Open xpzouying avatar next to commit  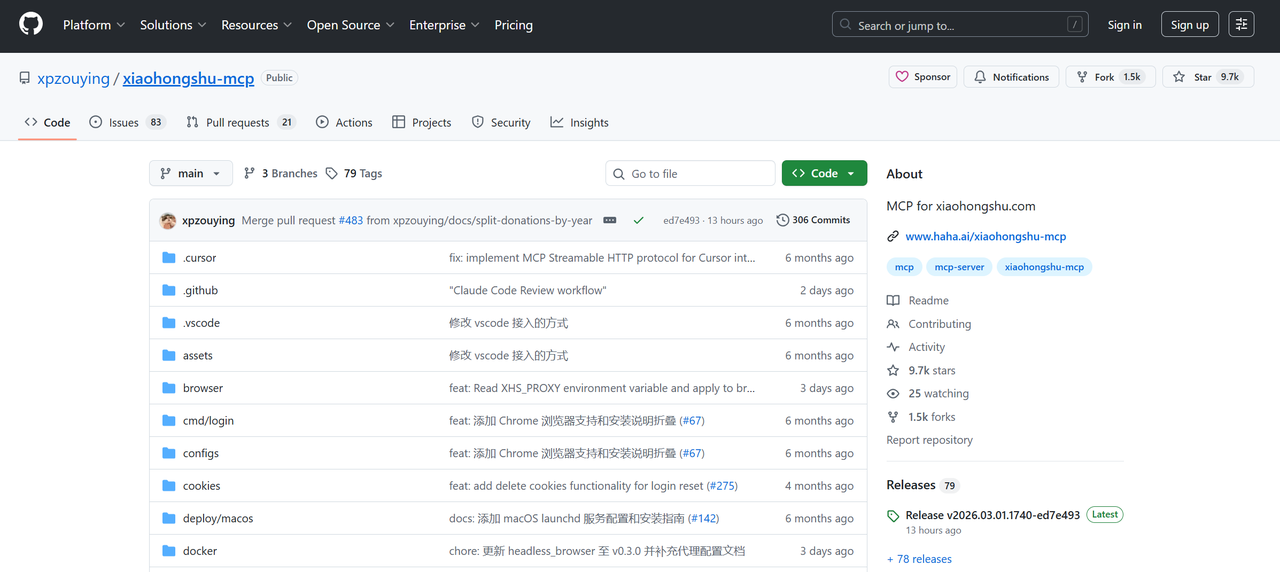tap(168, 220)
